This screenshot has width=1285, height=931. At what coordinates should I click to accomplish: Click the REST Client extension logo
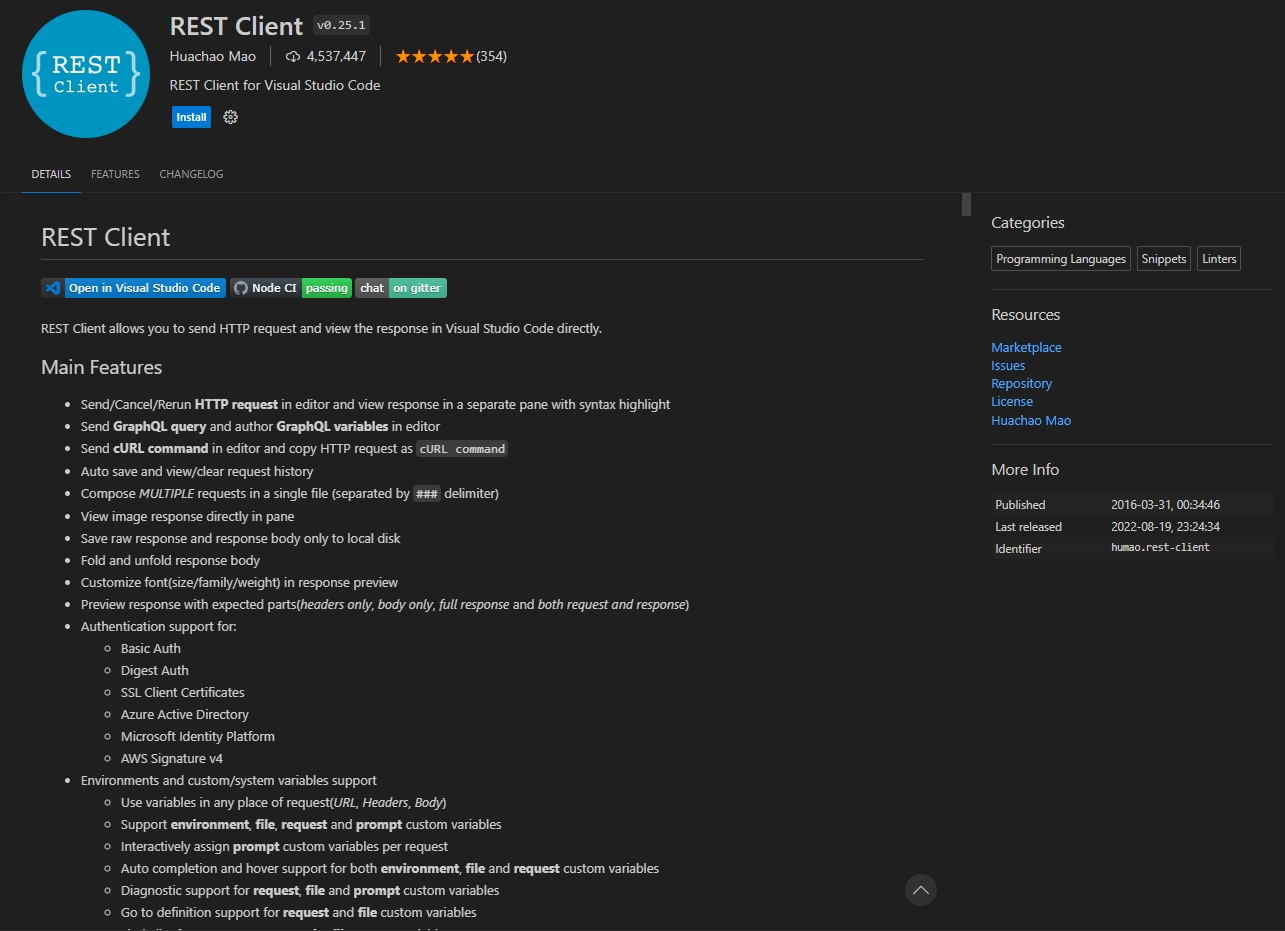click(x=86, y=74)
